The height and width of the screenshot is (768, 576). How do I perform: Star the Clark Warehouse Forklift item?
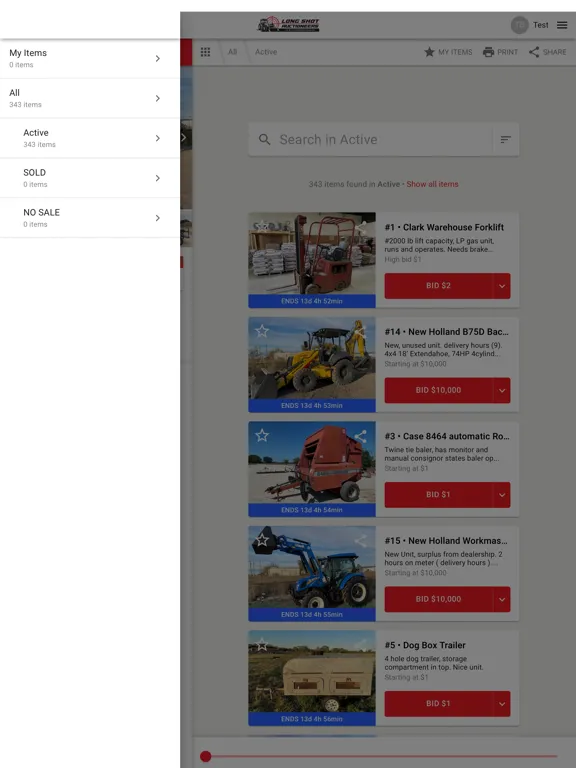(262, 226)
